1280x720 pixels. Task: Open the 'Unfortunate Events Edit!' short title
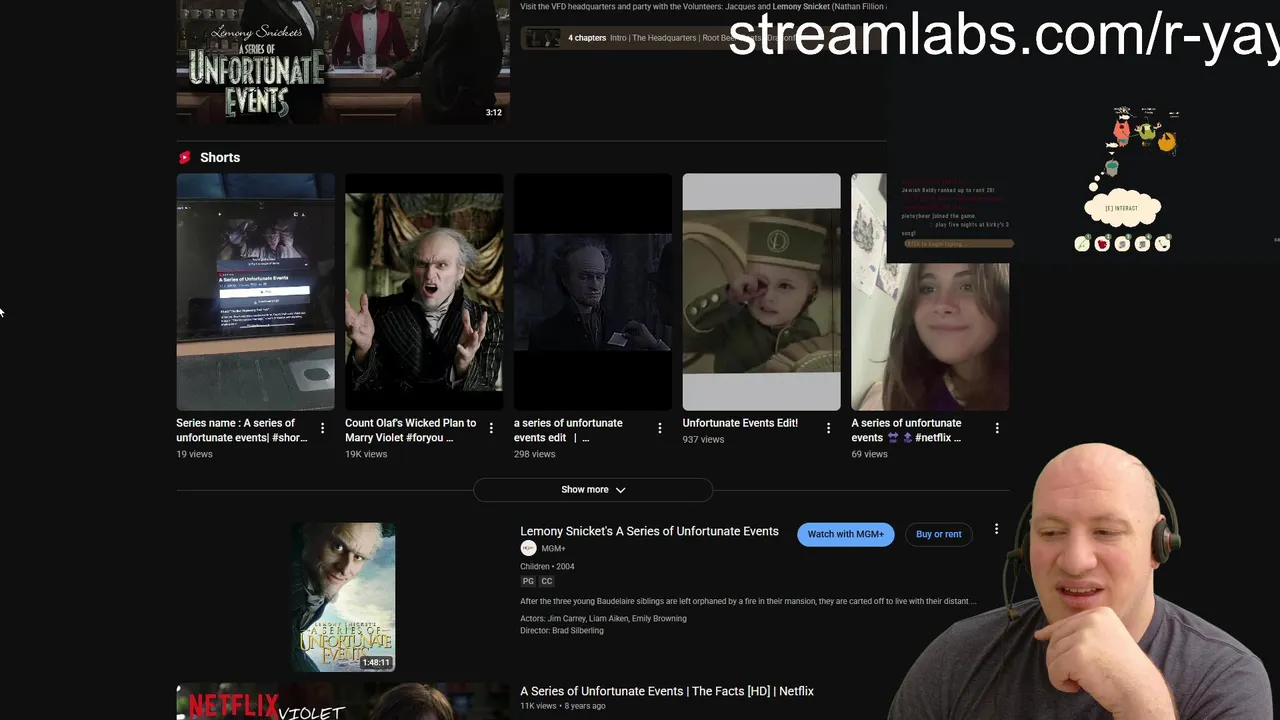click(x=740, y=423)
